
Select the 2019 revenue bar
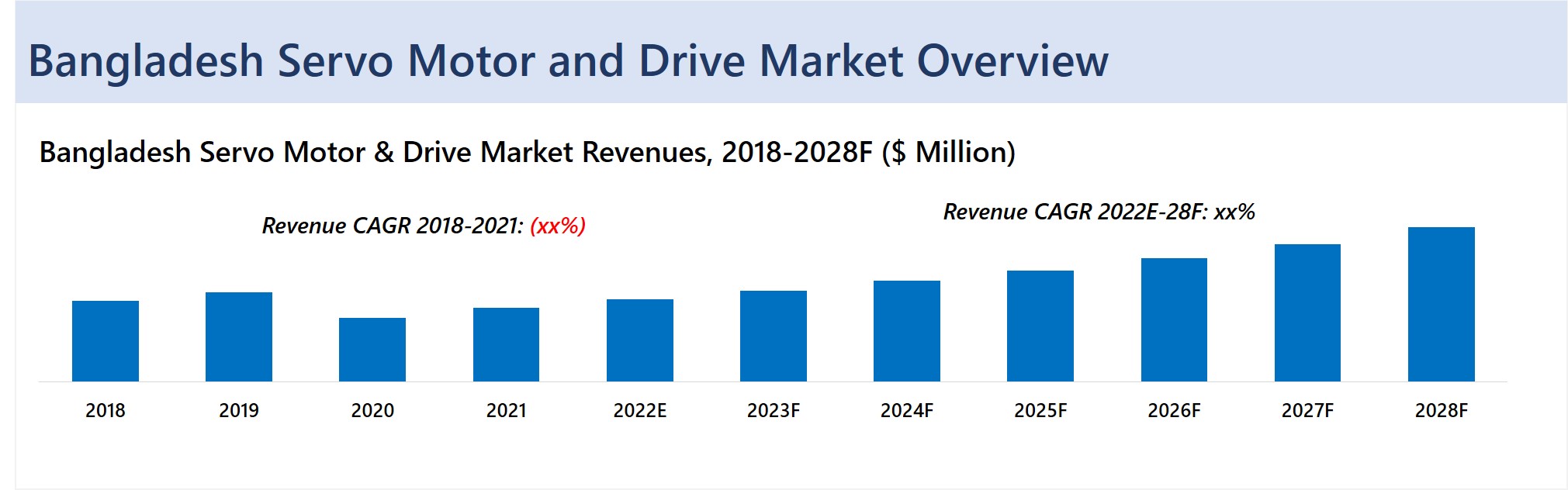tap(239, 336)
